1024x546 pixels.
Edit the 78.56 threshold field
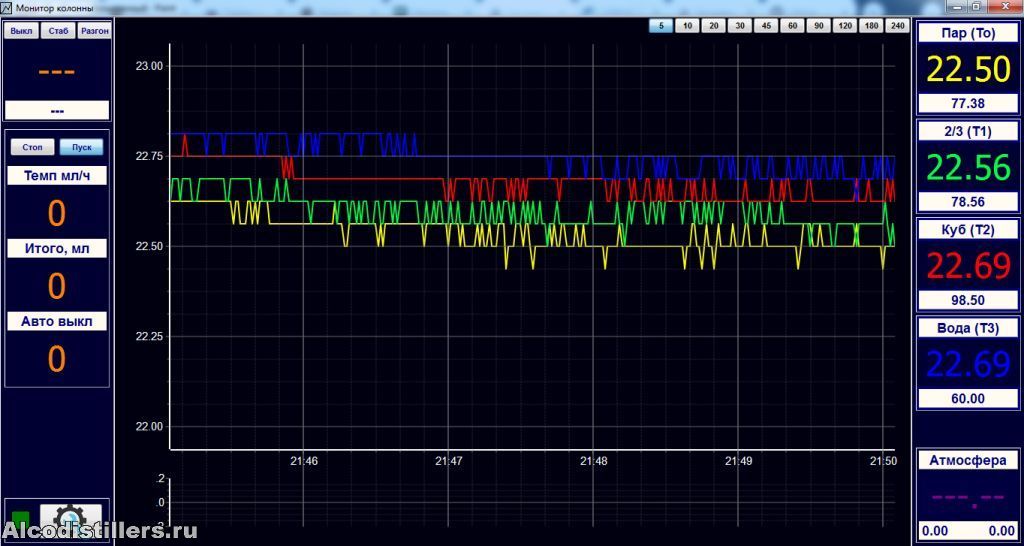point(968,202)
